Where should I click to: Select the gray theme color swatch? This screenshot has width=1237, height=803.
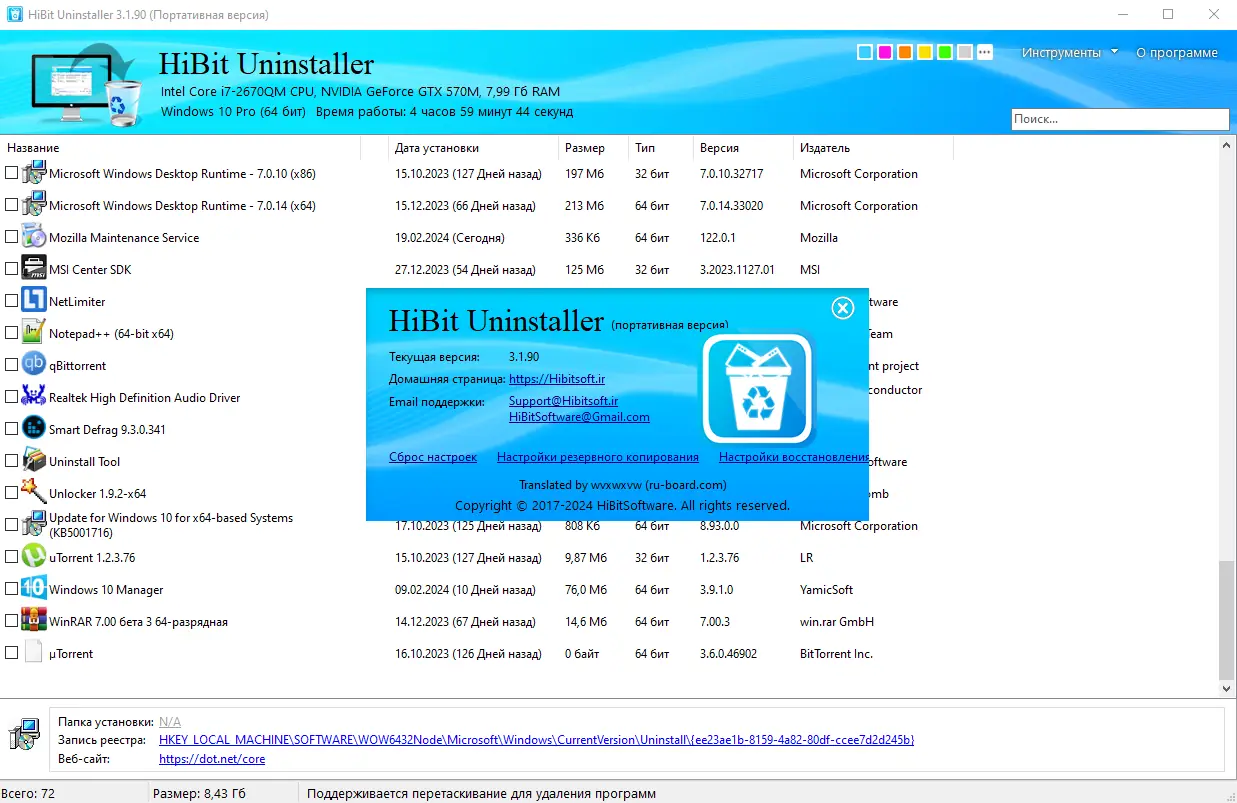click(x=965, y=52)
